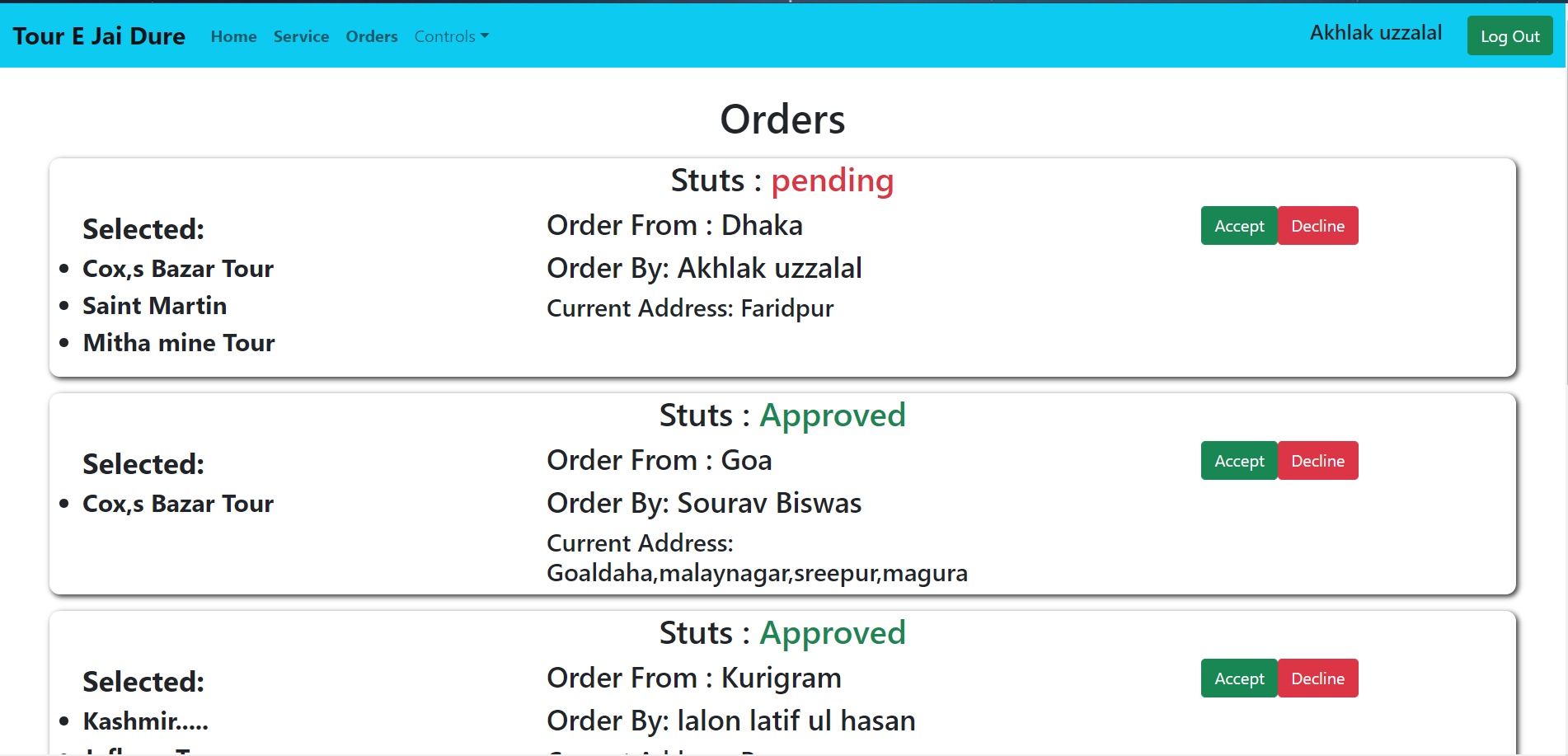
Task: Decline the order from Dhaka
Action: (1317, 226)
